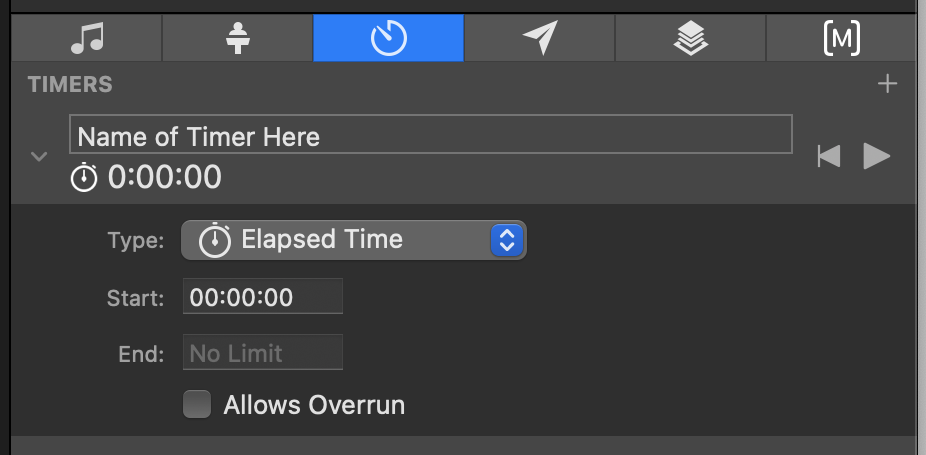Viewport: 926px width, 455px height.
Task: Open the Props layers tab
Action: (690, 38)
